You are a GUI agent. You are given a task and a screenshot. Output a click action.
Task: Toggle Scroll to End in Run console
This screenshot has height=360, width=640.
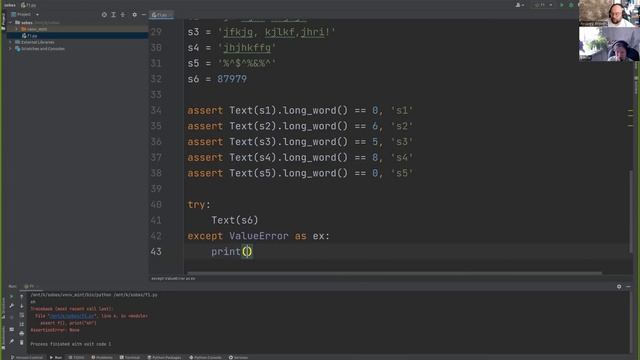[x=22, y=324]
